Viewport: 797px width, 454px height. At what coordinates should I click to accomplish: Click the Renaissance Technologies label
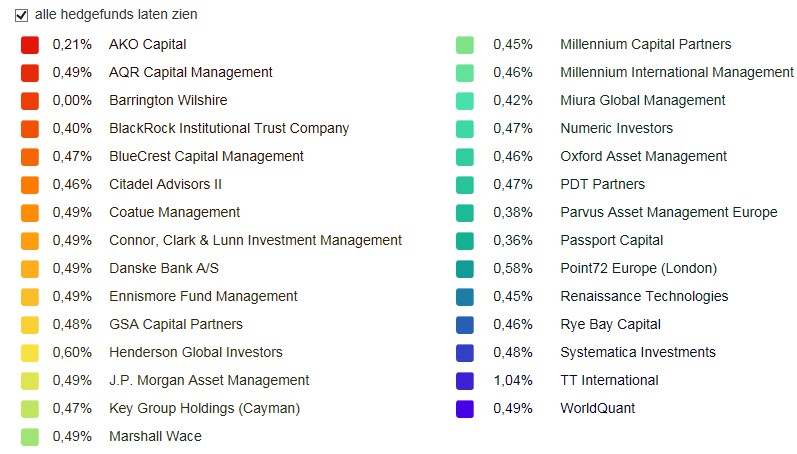(x=644, y=297)
